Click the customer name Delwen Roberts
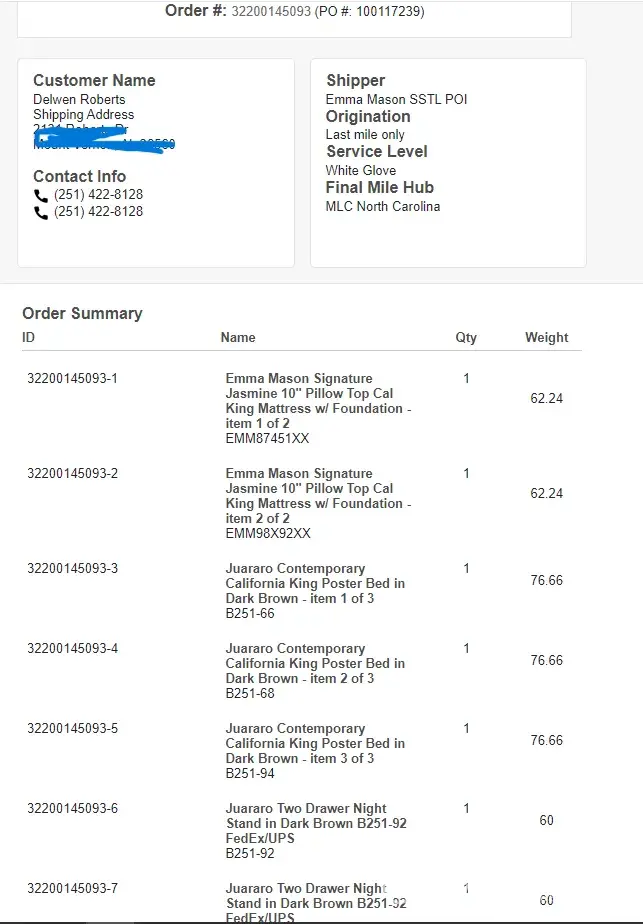Screen dimensions: 643x924 pyautogui.click(x=79, y=100)
